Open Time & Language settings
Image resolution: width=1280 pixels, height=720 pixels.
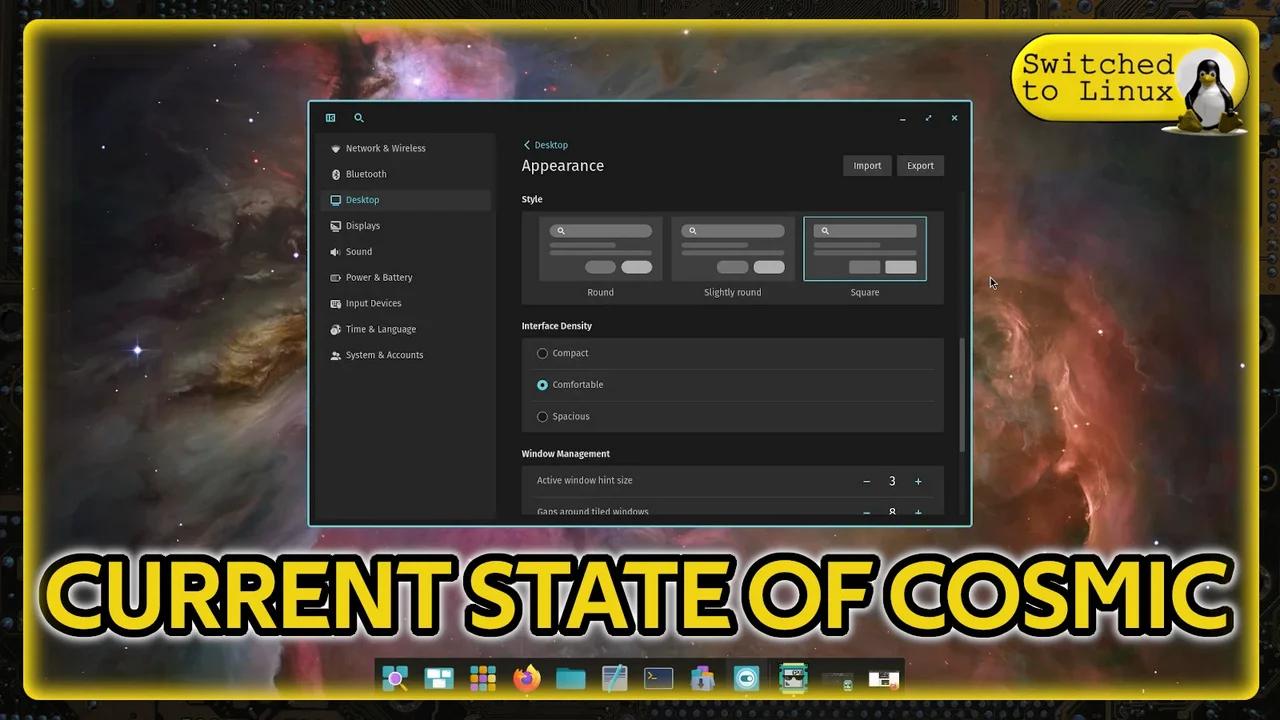click(x=380, y=329)
